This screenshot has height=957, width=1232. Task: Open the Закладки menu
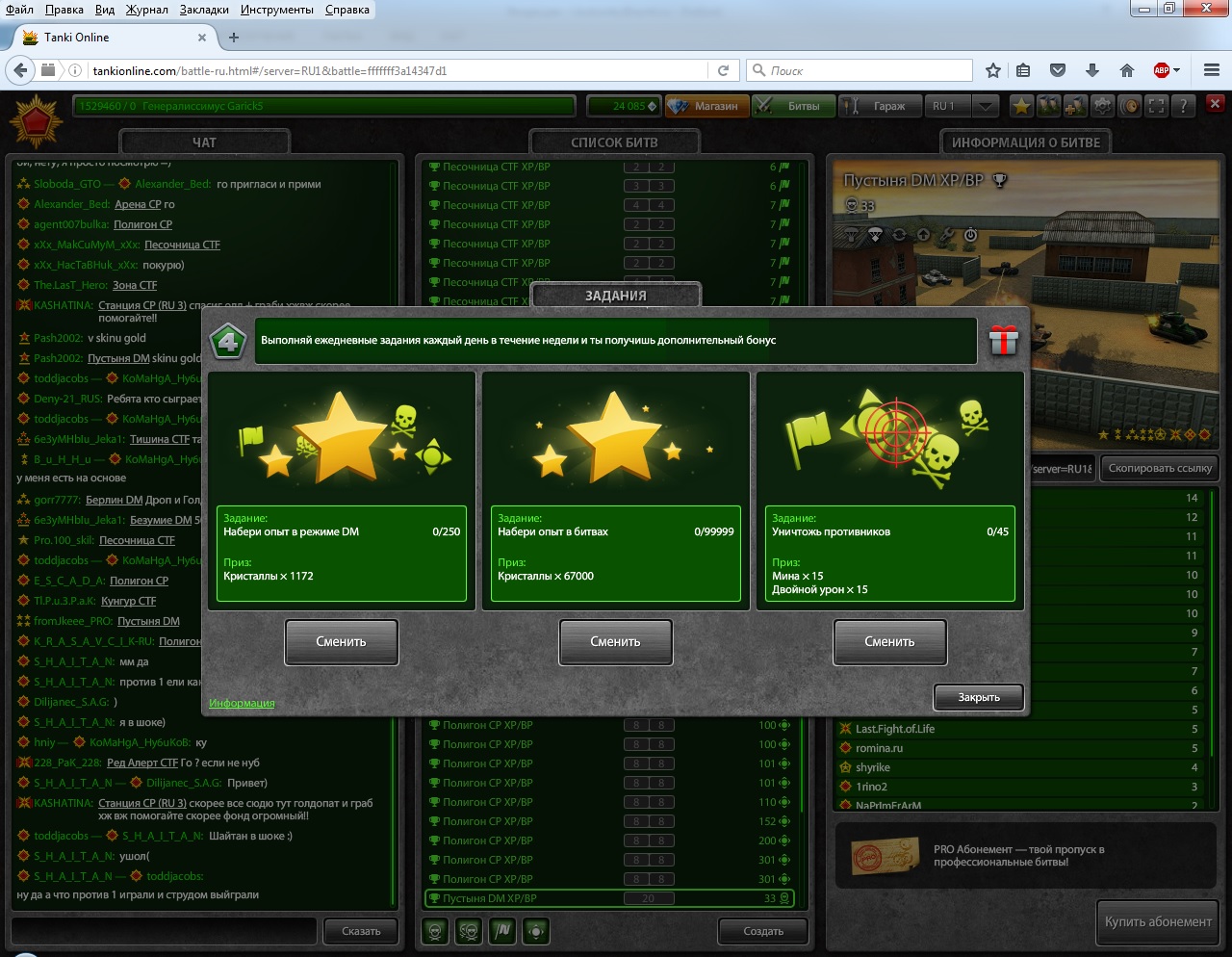(x=204, y=10)
